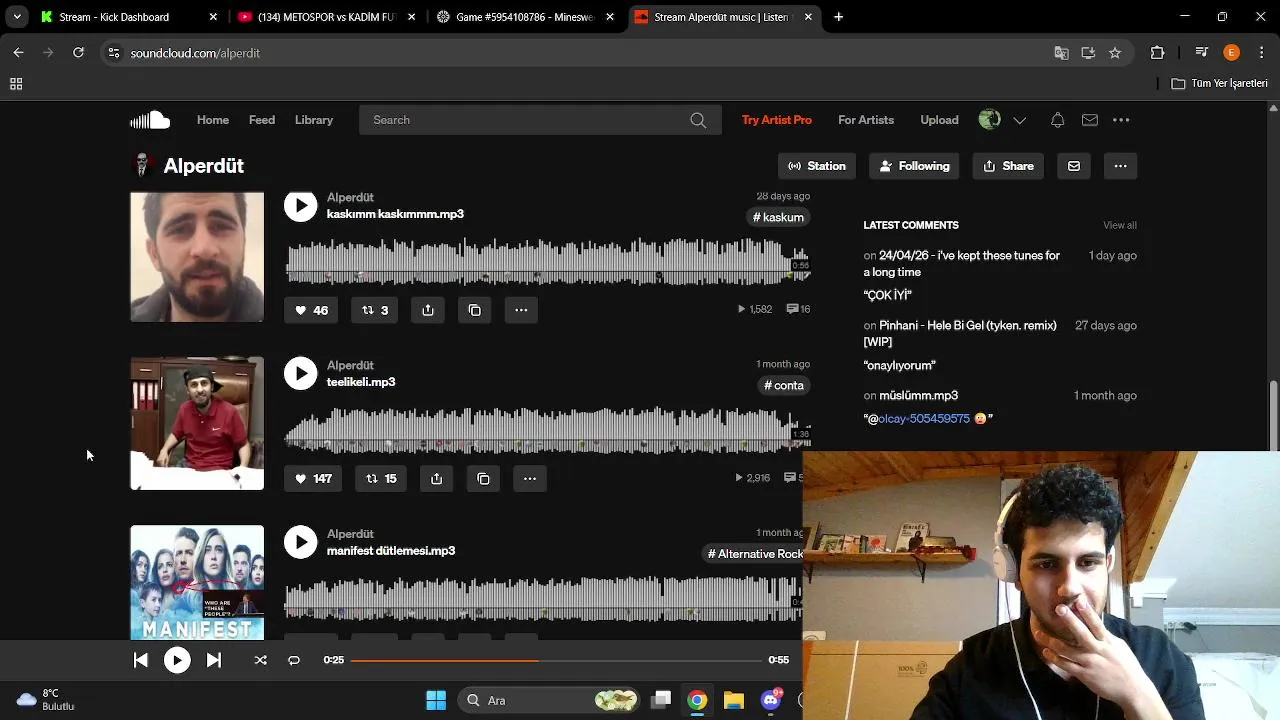The image size is (1280, 720).
Task: Open a new browser tab
Action: tap(839, 17)
